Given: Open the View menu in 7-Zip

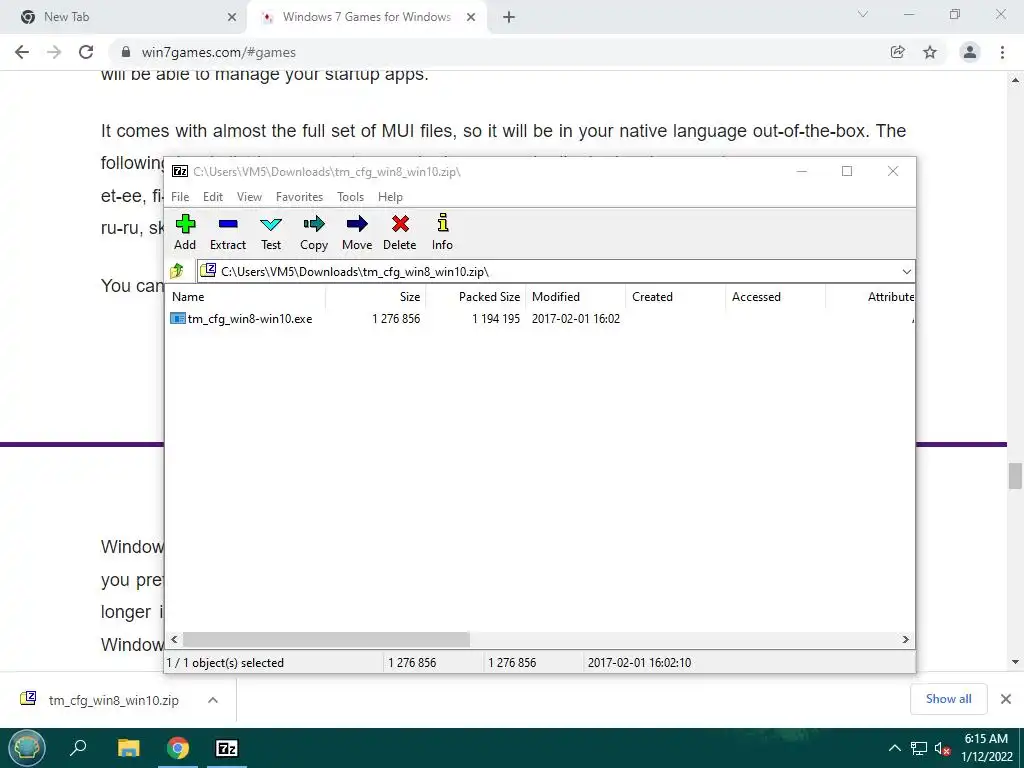Looking at the screenshot, I should coord(249,197).
